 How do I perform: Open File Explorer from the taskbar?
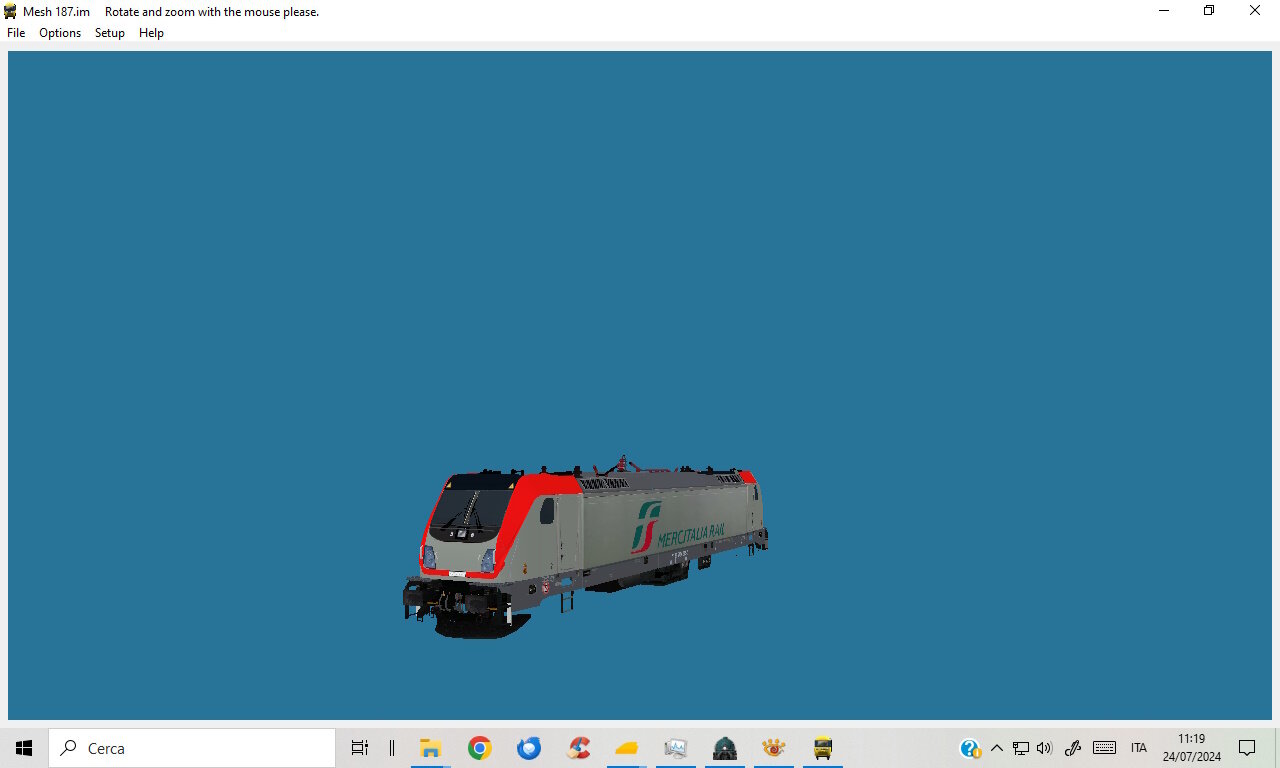point(431,748)
